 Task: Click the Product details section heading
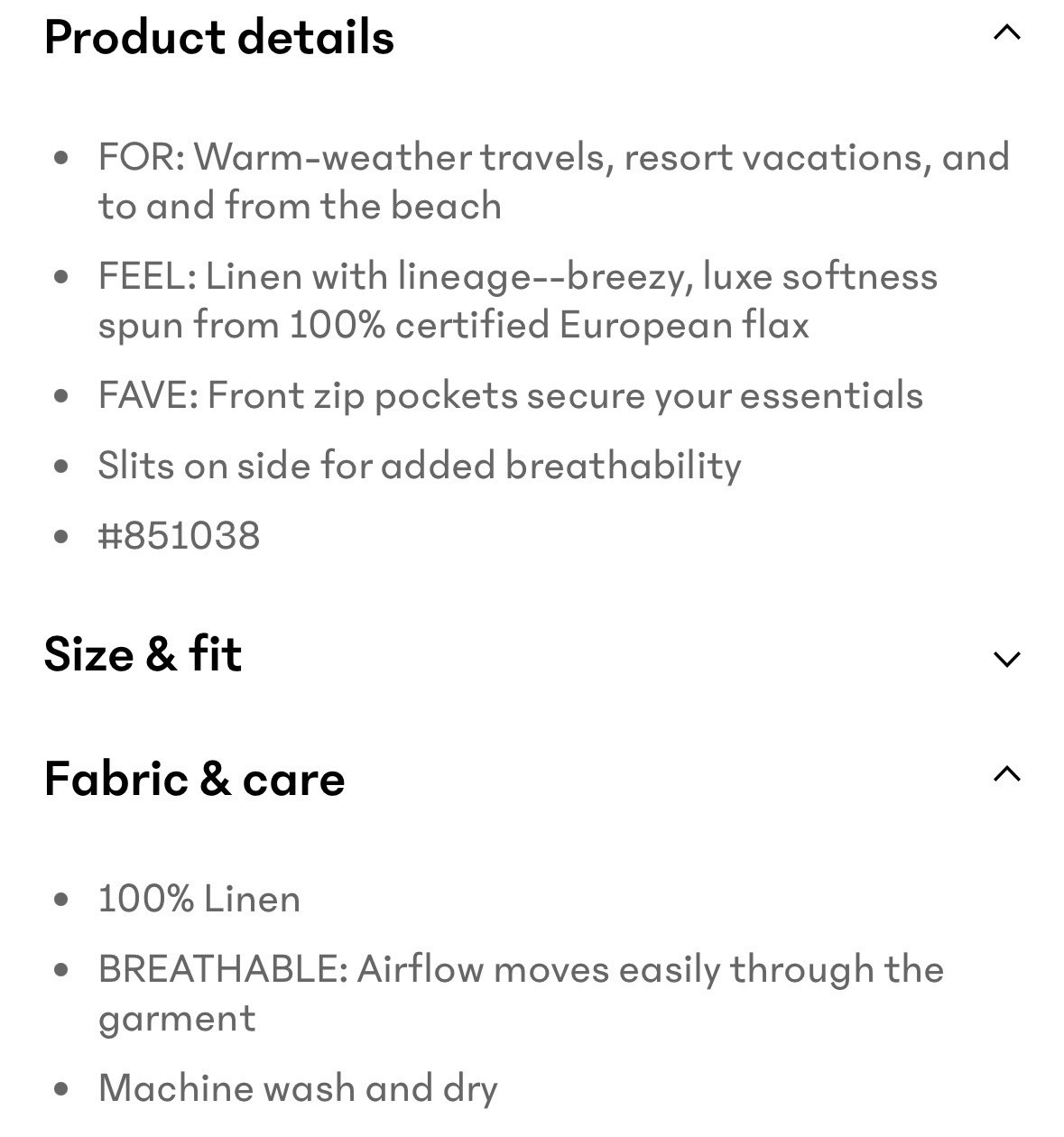(219, 38)
